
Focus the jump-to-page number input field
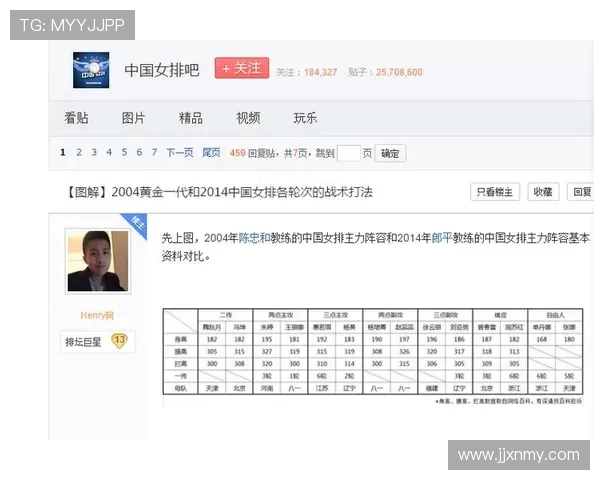tap(349, 153)
